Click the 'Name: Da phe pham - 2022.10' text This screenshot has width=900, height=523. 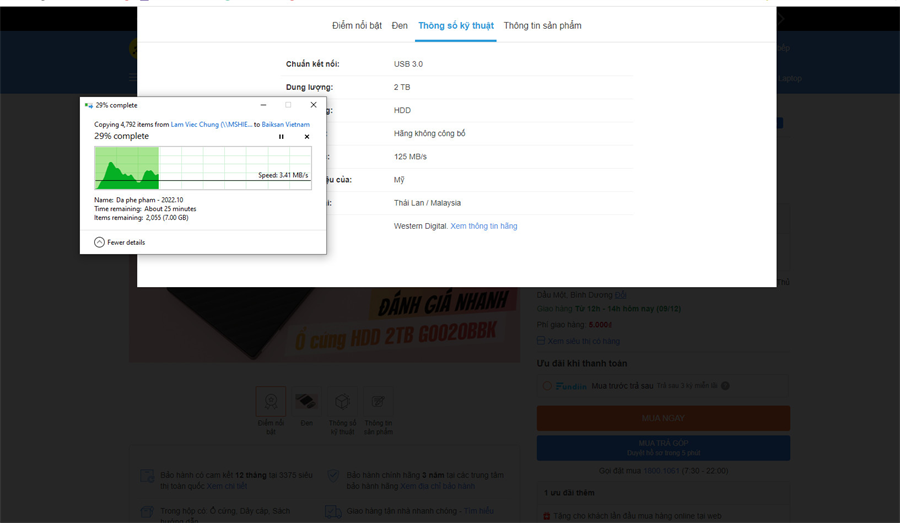coord(139,200)
